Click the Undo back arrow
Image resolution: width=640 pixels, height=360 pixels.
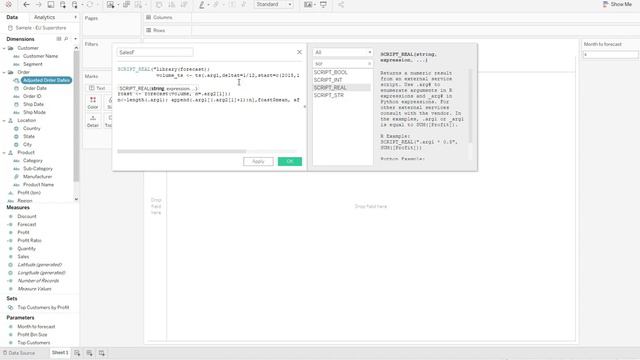[26, 4]
